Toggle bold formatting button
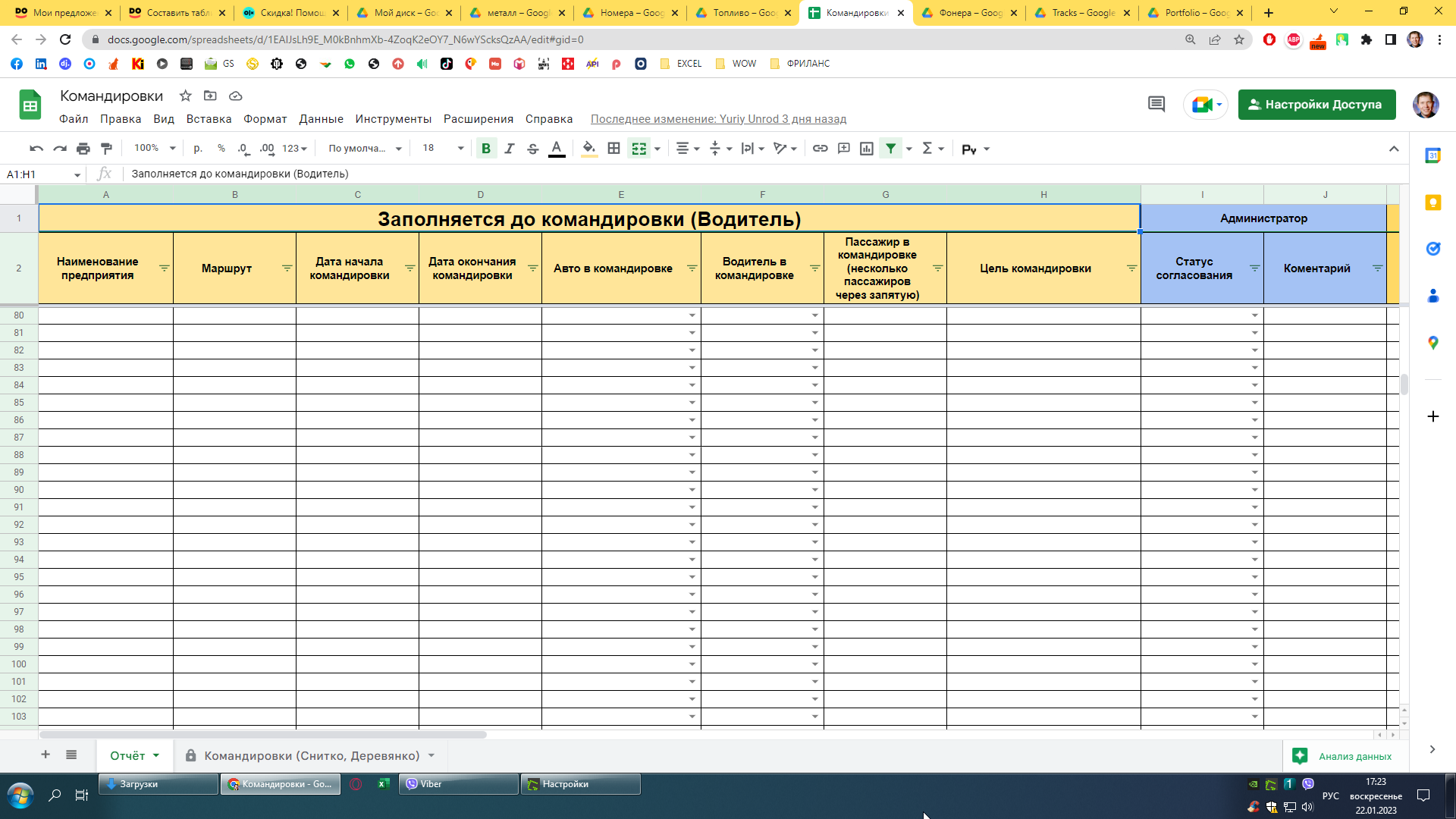 [x=486, y=149]
